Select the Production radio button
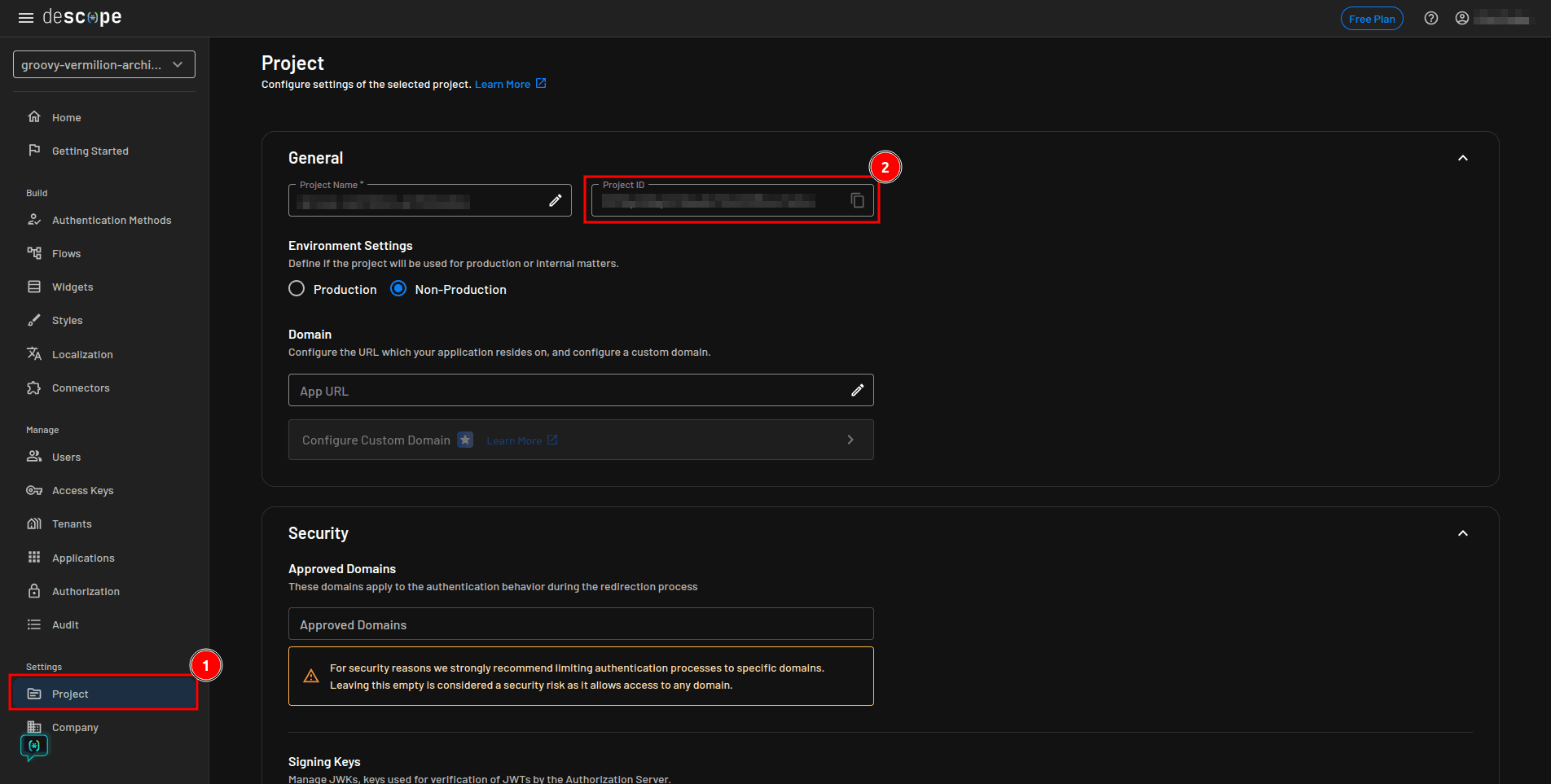 (297, 289)
